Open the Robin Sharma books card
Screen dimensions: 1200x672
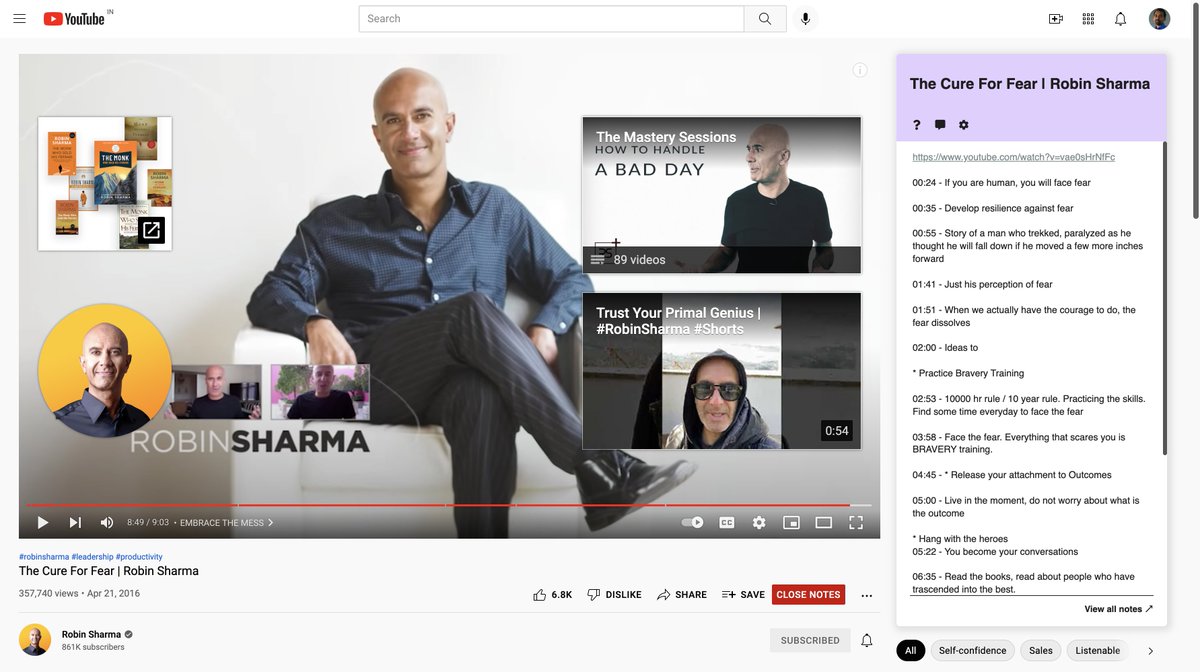point(105,183)
